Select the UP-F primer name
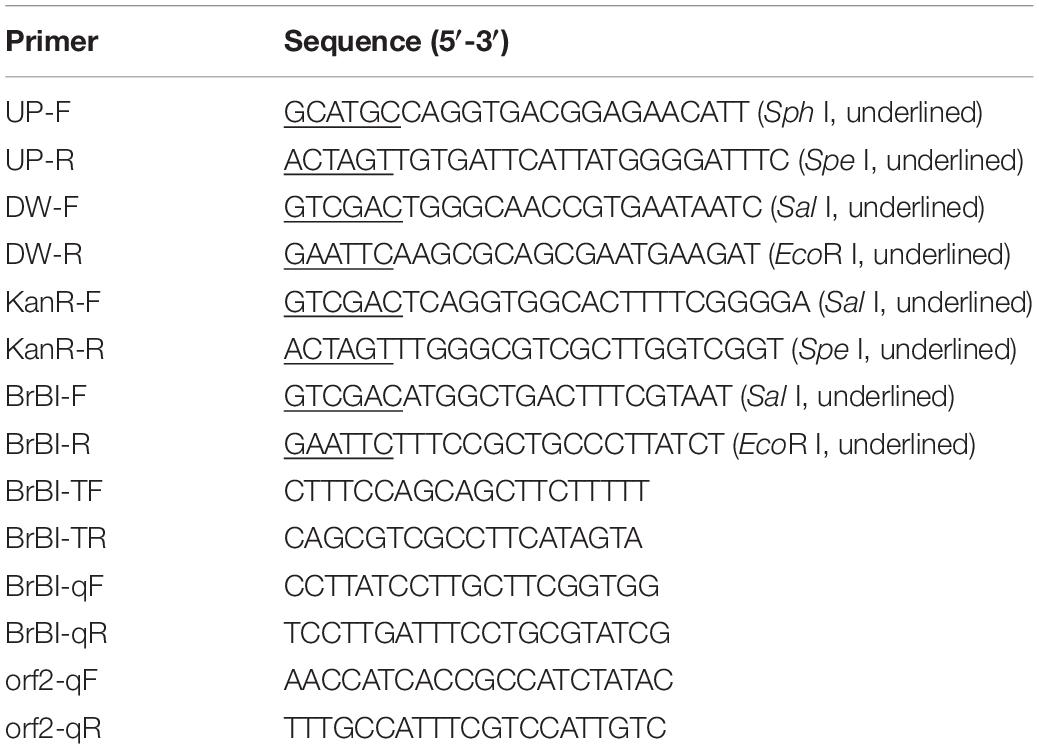The image size is (1039, 749). [38, 112]
